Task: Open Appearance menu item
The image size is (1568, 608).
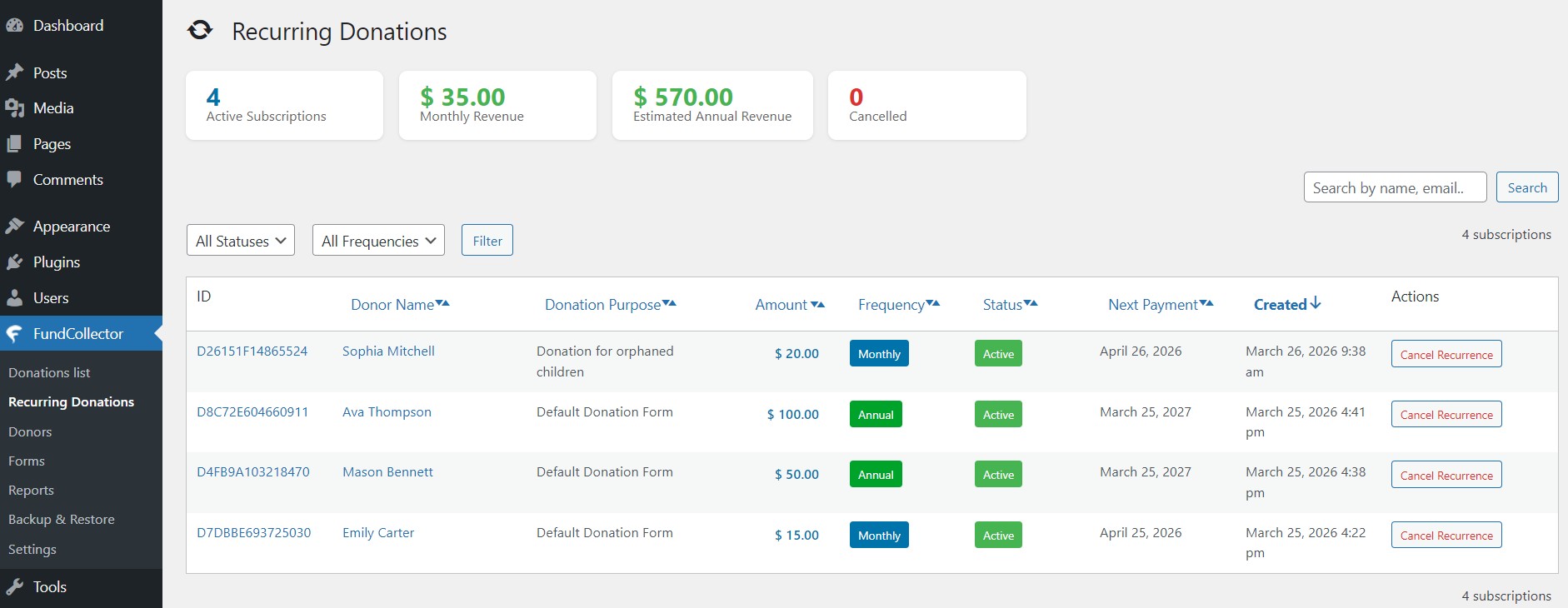Action: click(x=81, y=227)
